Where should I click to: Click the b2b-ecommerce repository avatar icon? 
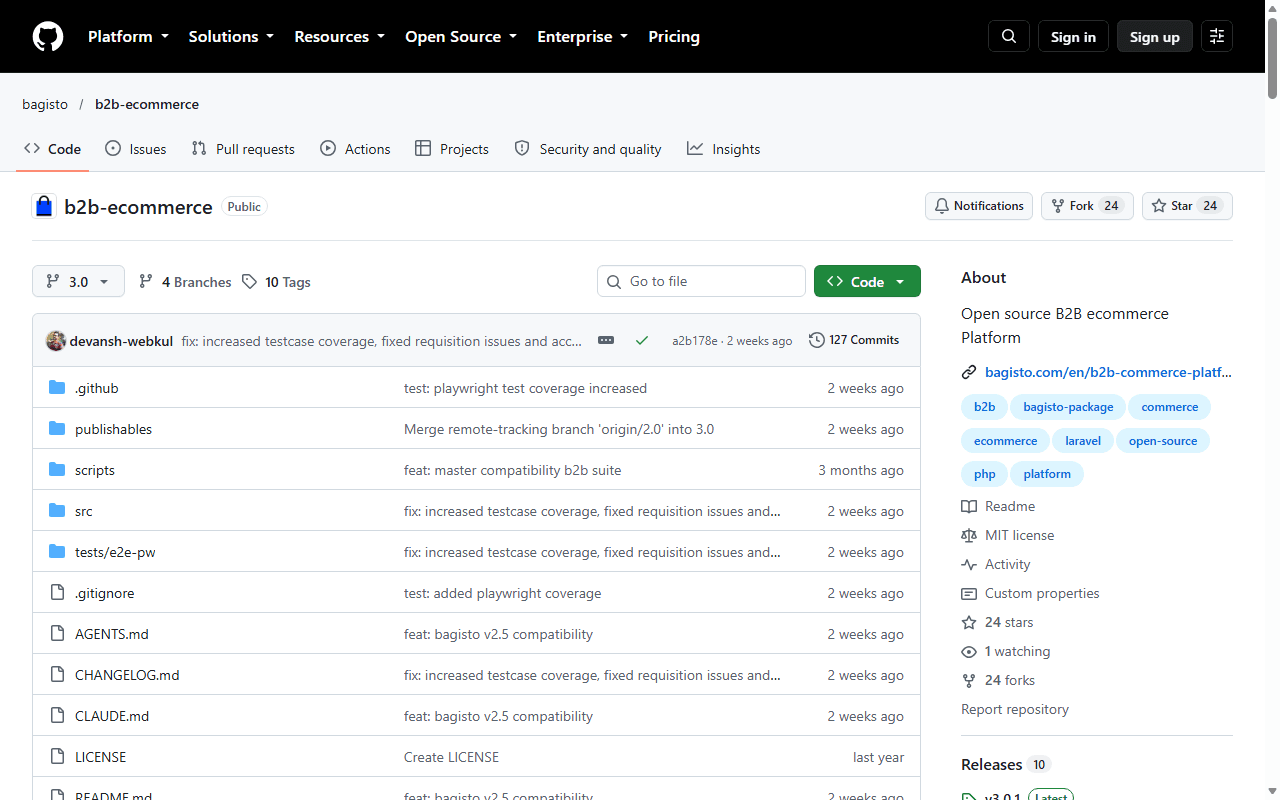[x=44, y=207]
